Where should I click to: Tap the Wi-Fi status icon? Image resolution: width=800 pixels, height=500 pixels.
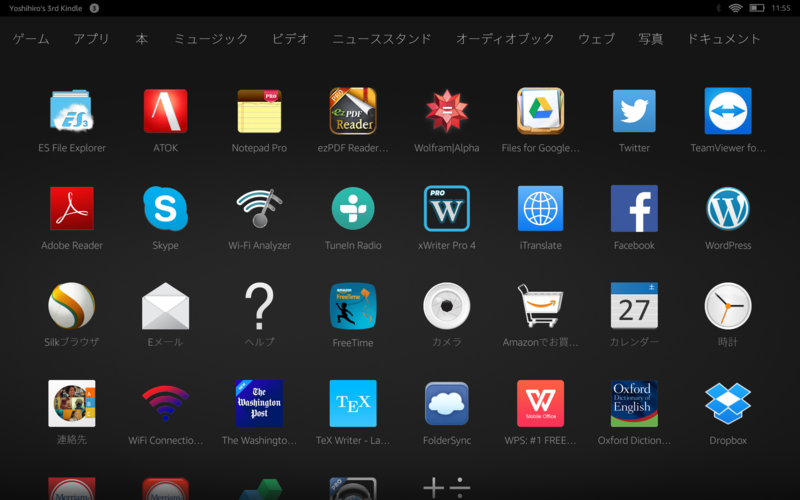click(x=735, y=8)
